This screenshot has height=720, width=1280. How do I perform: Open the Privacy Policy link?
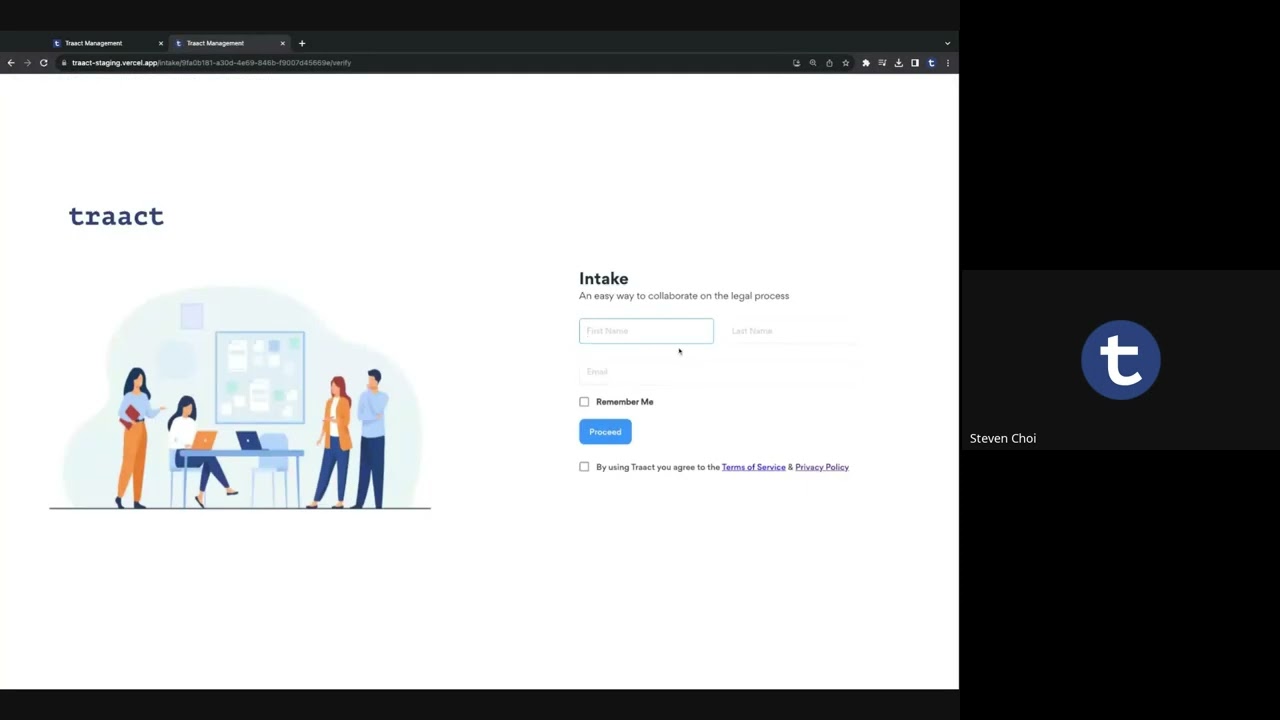pyautogui.click(x=822, y=467)
